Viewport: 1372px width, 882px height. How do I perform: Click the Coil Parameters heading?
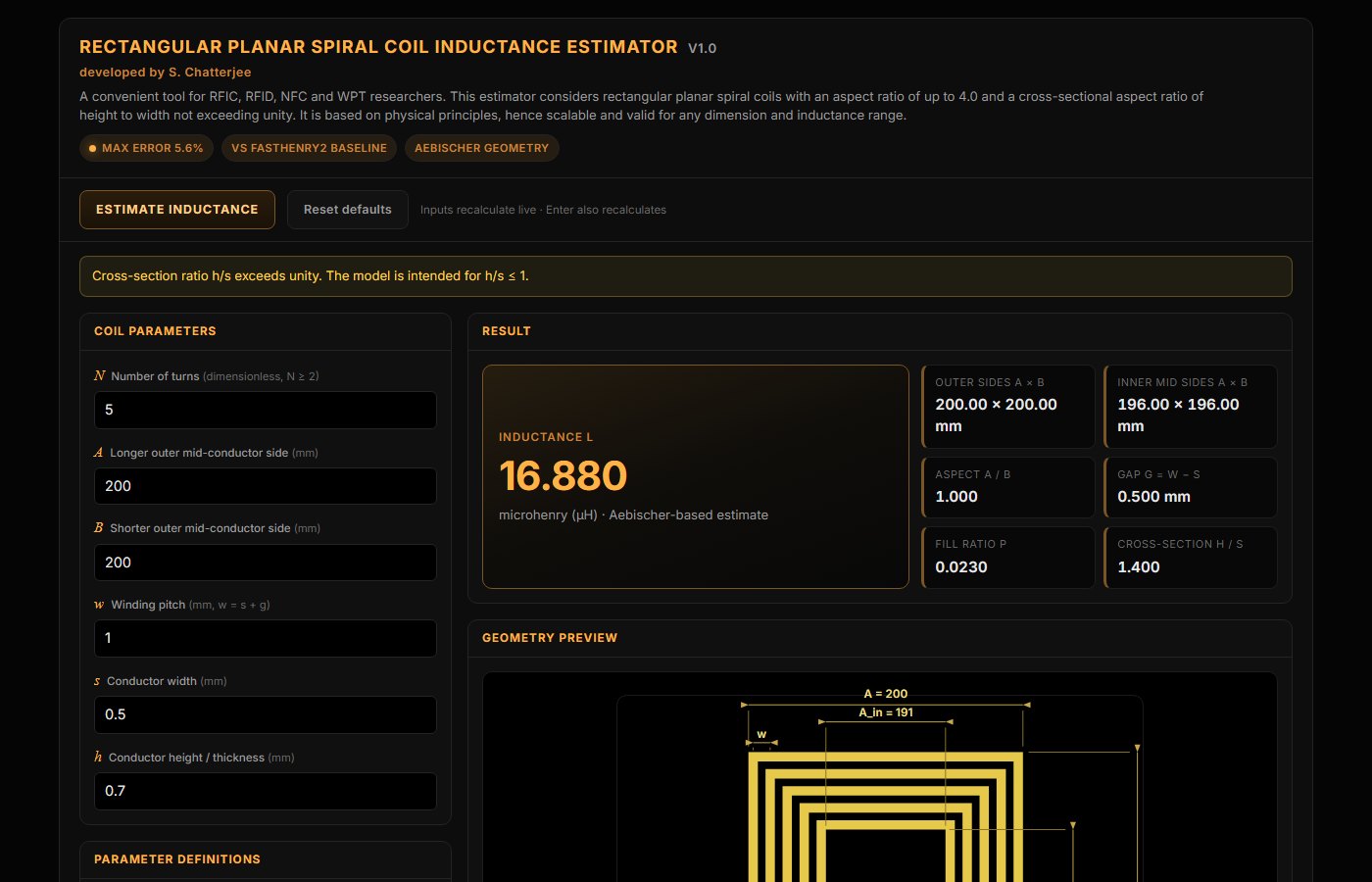pos(155,331)
